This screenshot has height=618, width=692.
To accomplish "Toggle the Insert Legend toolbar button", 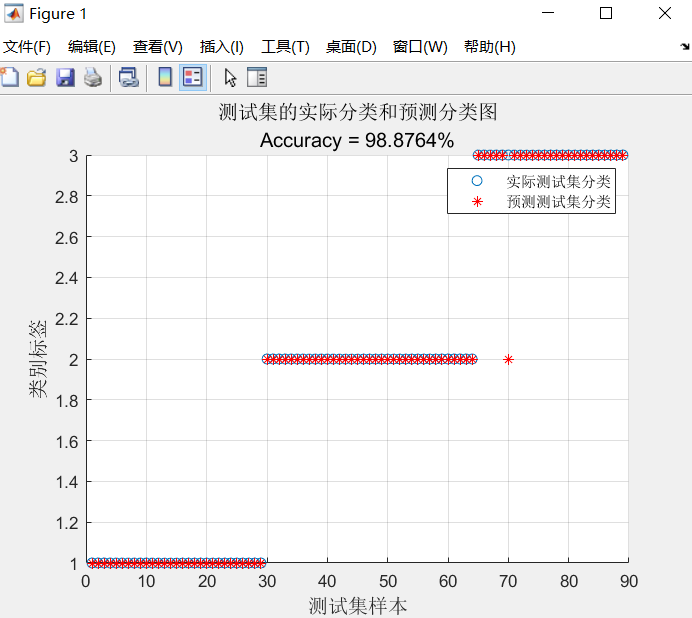I will pyautogui.click(x=193, y=77).
